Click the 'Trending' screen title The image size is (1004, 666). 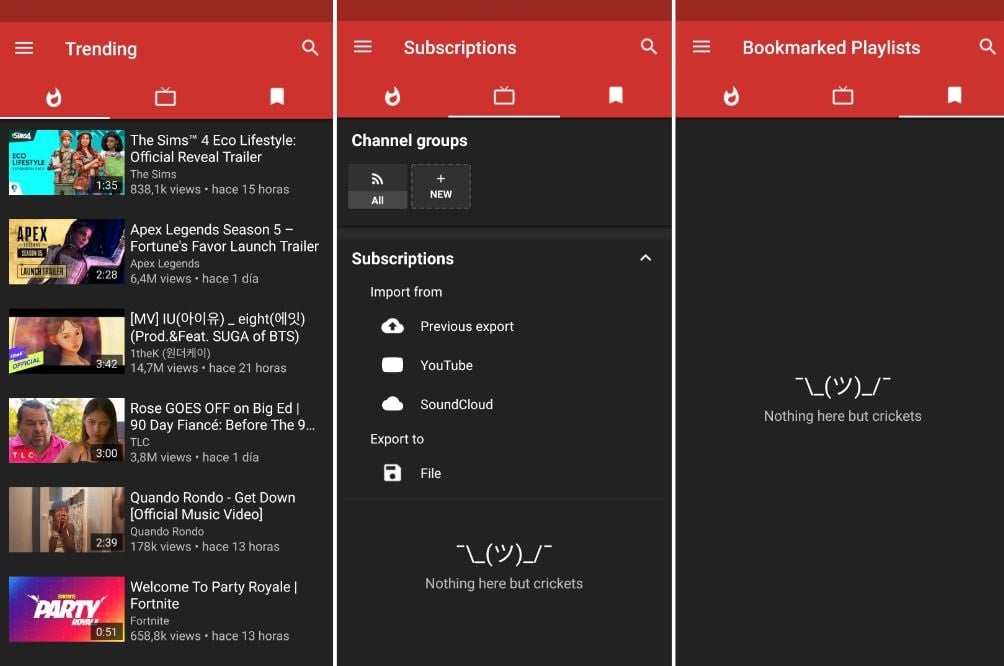pos(101,49)
